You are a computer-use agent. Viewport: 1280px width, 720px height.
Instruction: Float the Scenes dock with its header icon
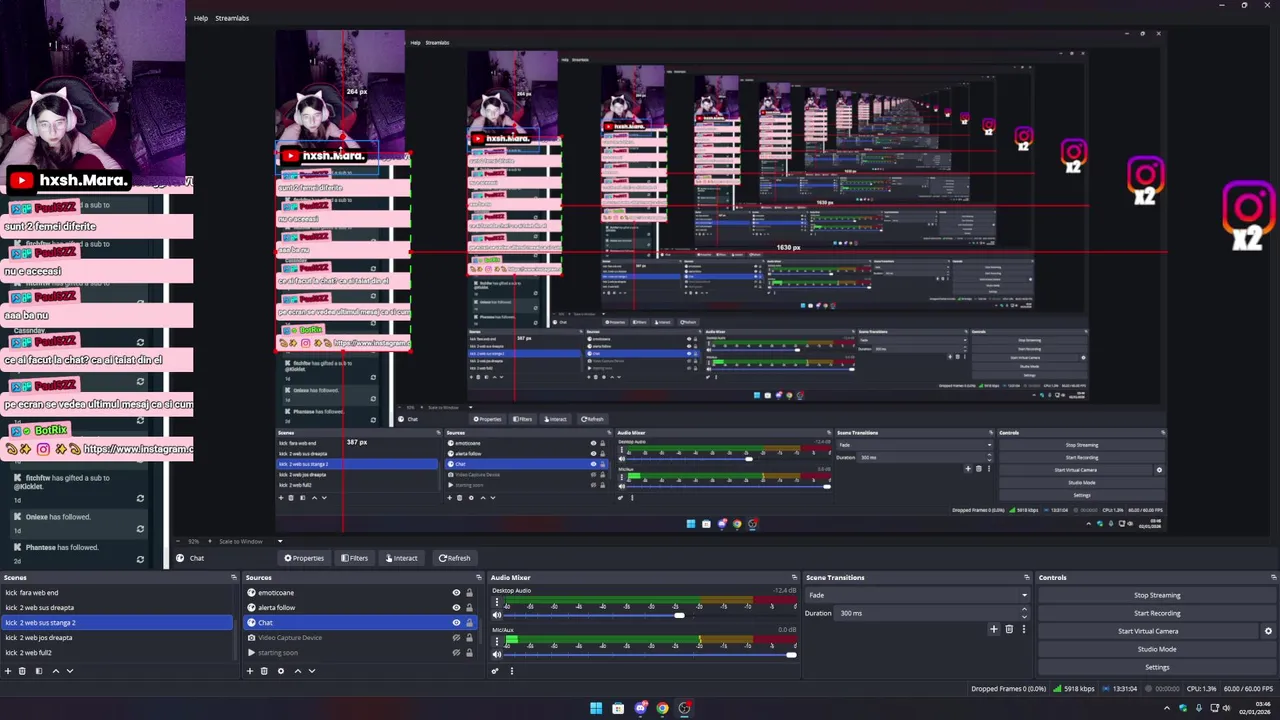(x=234, y=577)
